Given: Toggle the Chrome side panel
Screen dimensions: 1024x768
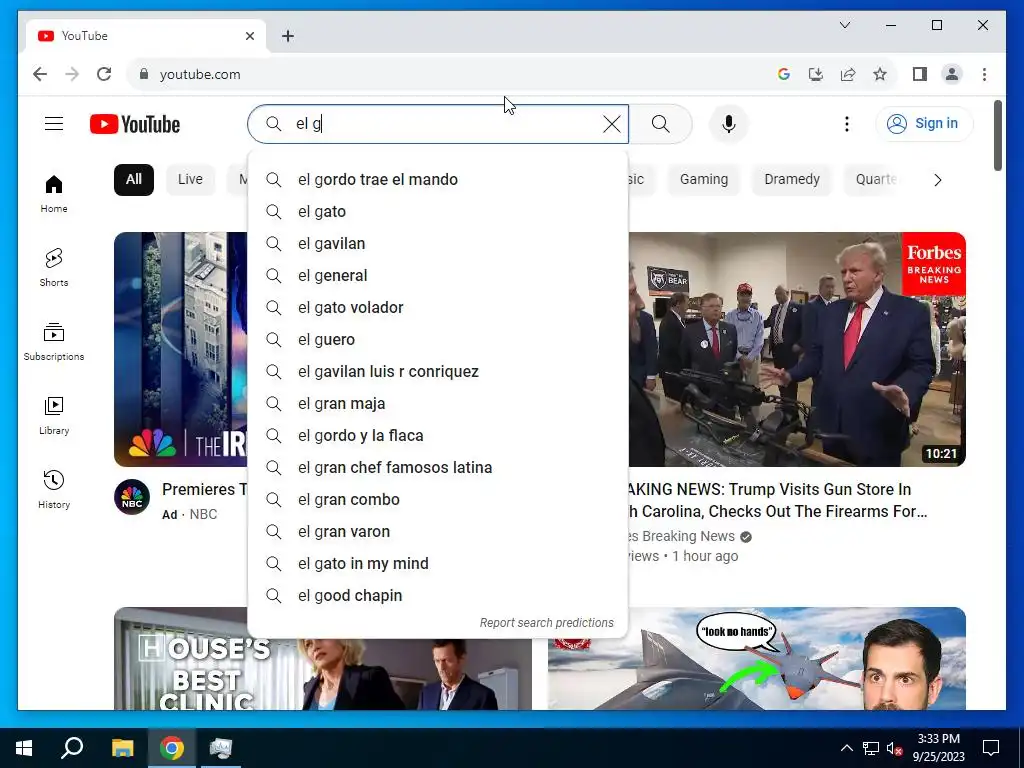Looking at the screenshot, I should (920, 74).
